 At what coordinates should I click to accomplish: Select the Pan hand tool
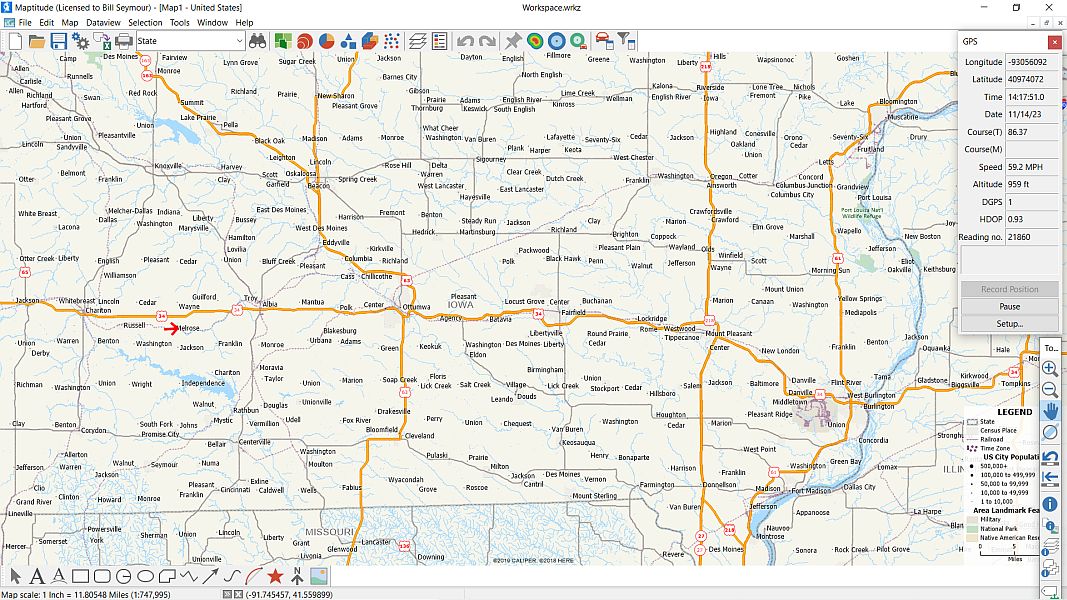pos(1050,411)
